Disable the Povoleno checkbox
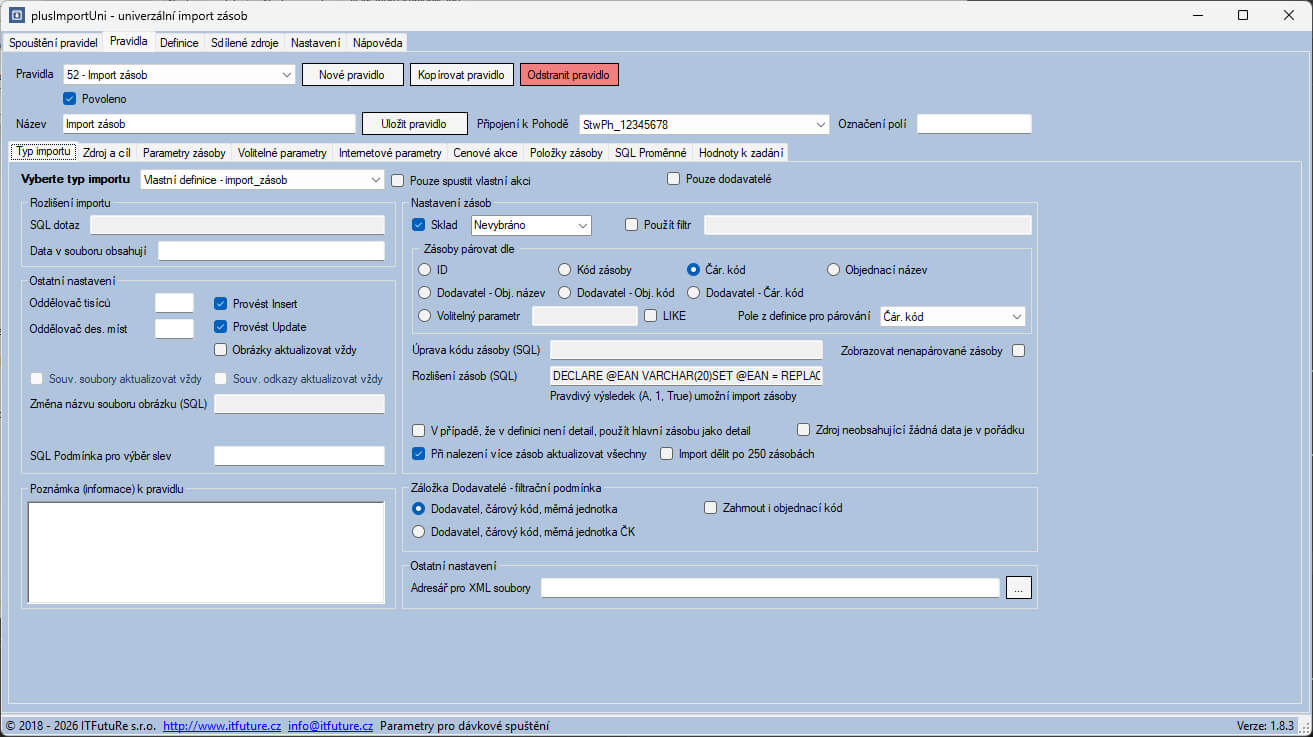 tap(70, 99)
